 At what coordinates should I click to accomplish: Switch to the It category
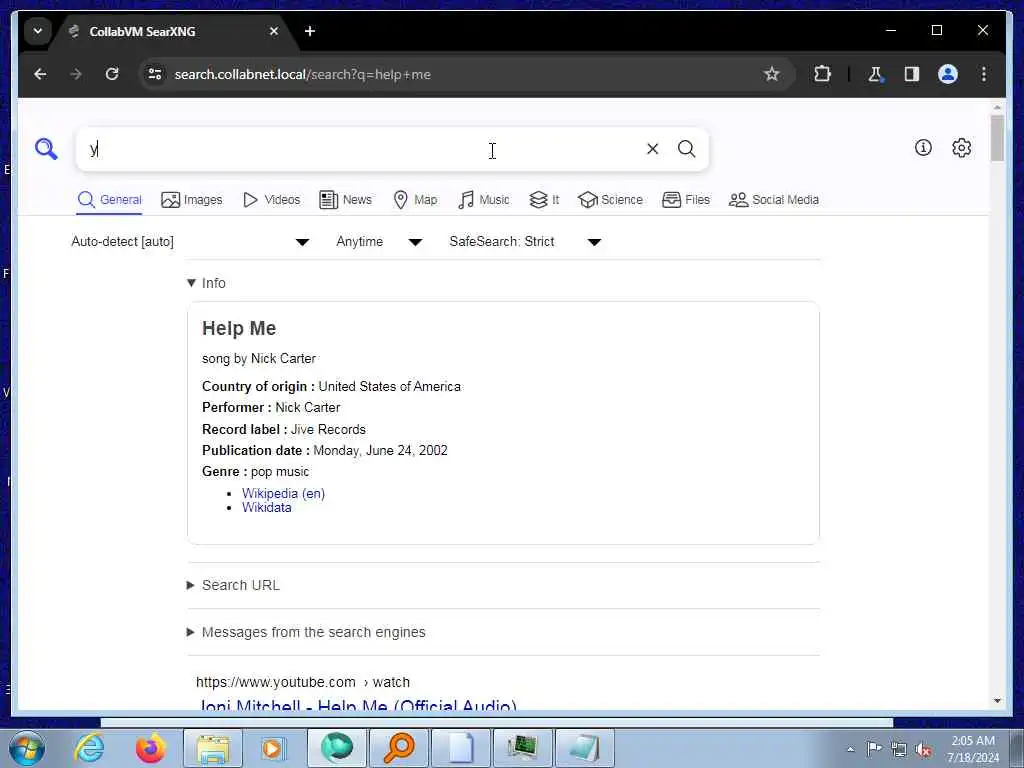coord(544,200)
